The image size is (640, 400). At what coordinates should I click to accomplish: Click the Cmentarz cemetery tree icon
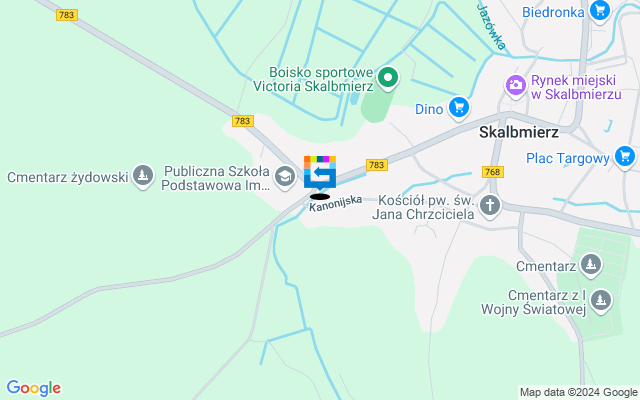pyautogui.click(x=591, y=264)
